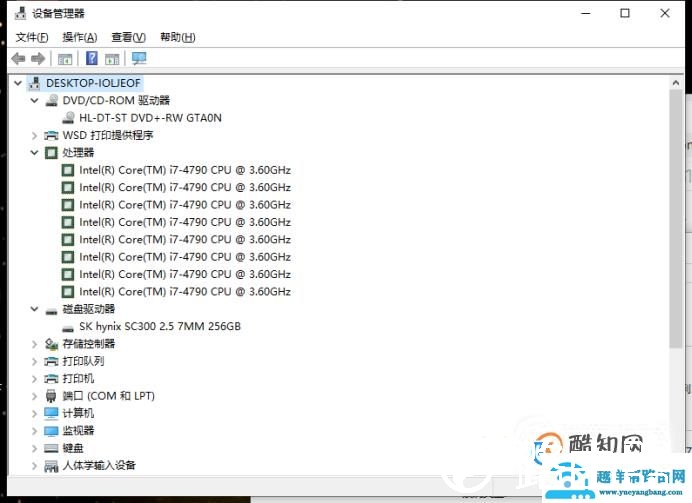Click the show/hide console tree toolbar icon

click(x=65, y=59)
